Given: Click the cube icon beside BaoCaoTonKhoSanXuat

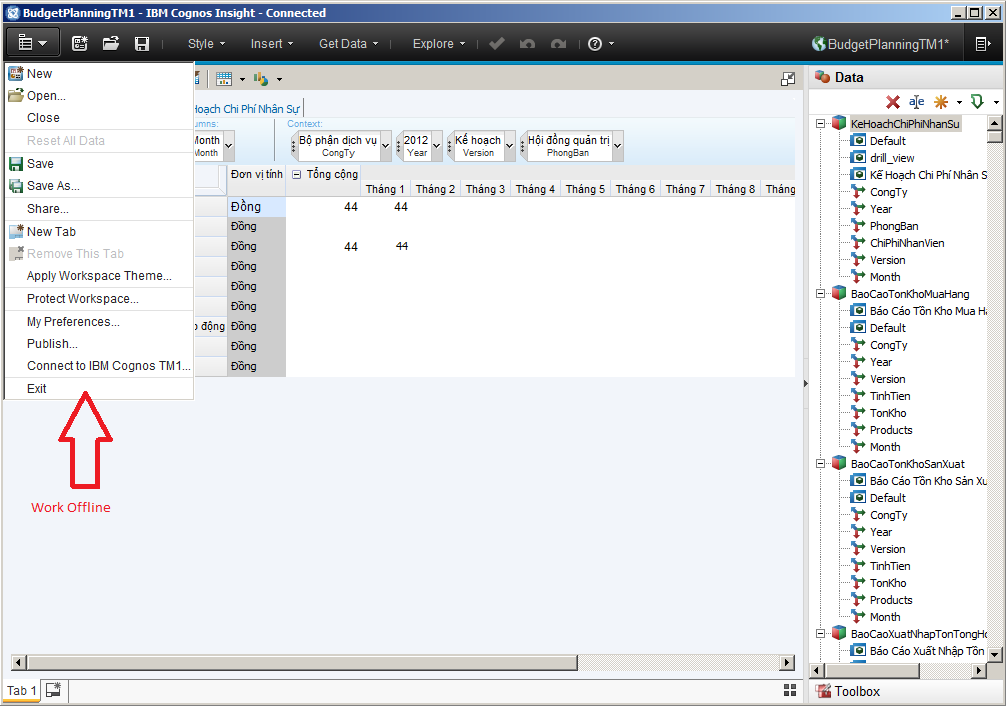Looking at the screenshot, I should tap(839, 463).
